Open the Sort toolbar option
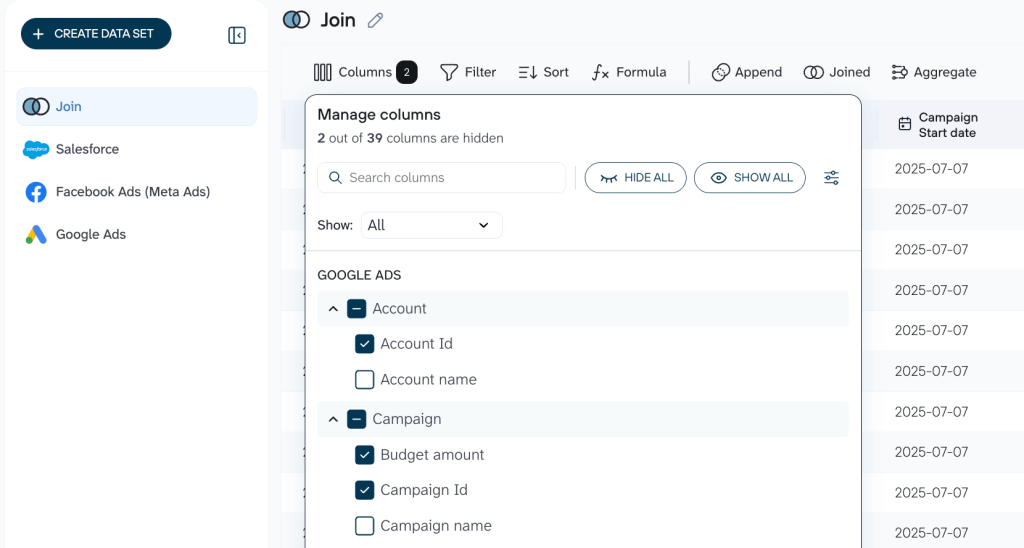The width and height of the screenshot is (1024, 548). (x=543, y=72)
